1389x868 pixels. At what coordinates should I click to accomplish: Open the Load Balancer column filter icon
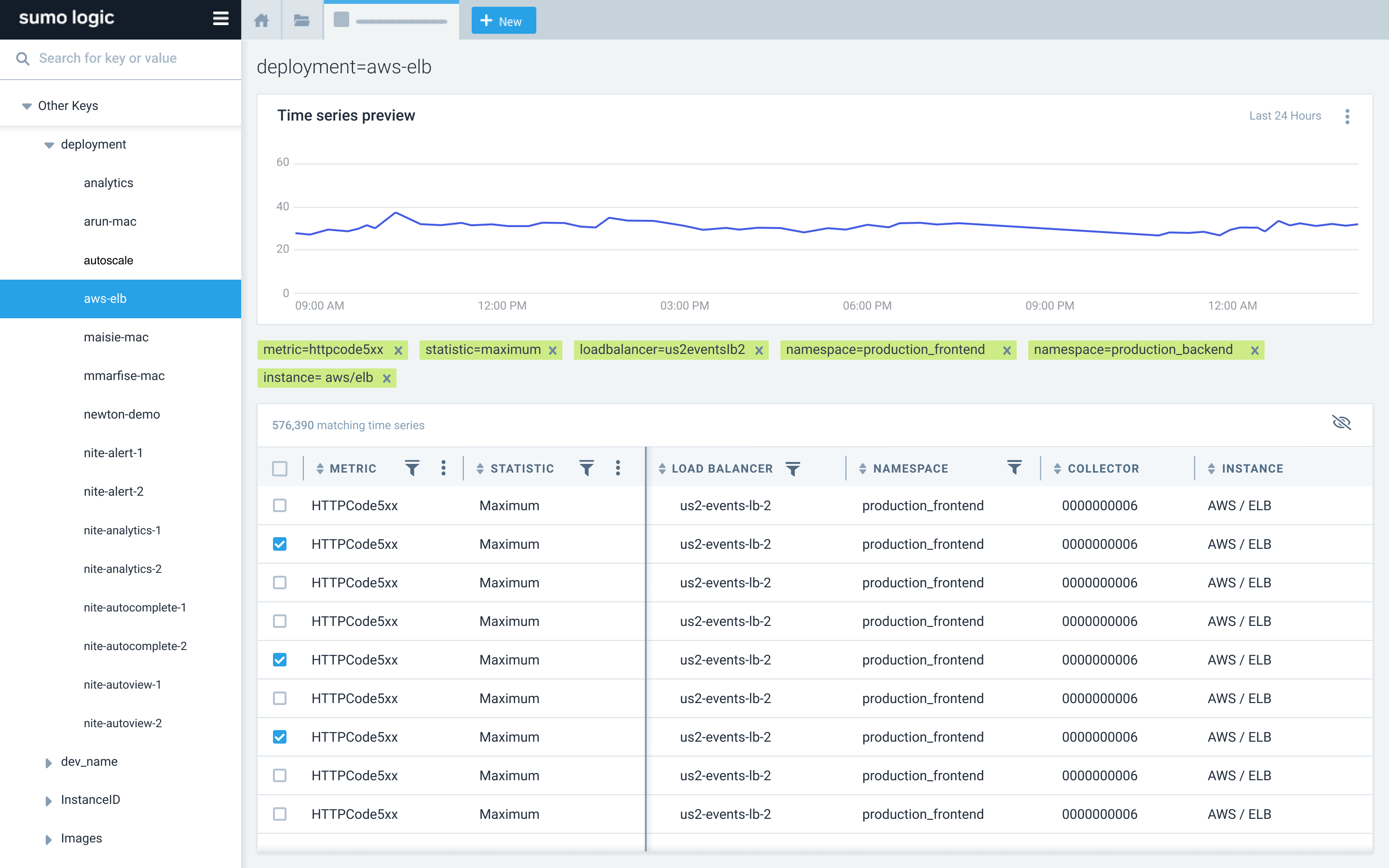tap(793, 468)
